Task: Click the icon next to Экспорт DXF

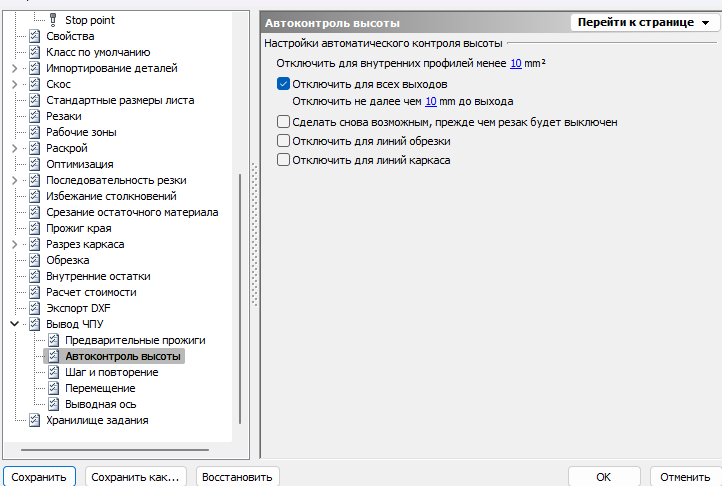Action: click(x=35, y=308)
